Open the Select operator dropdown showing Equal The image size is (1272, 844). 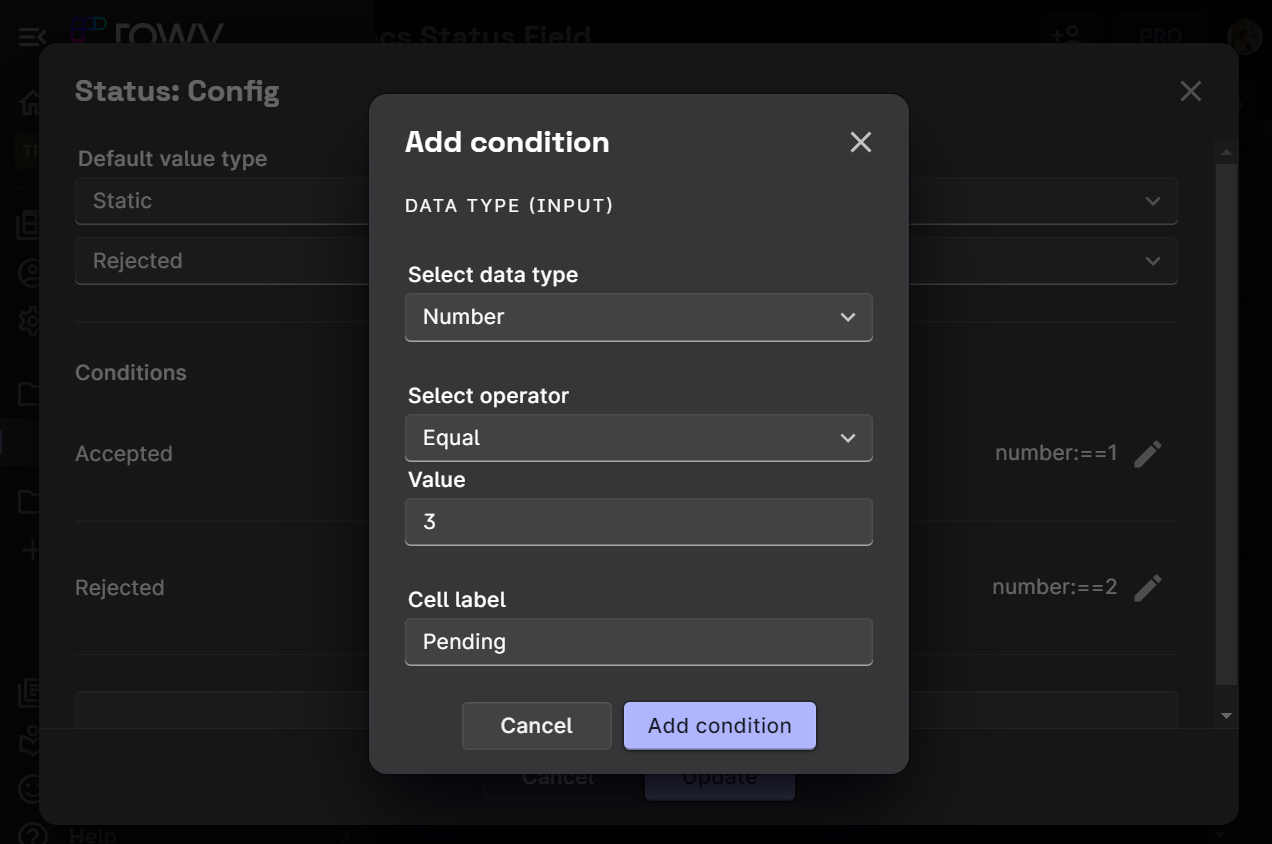[x=638, y=438]
